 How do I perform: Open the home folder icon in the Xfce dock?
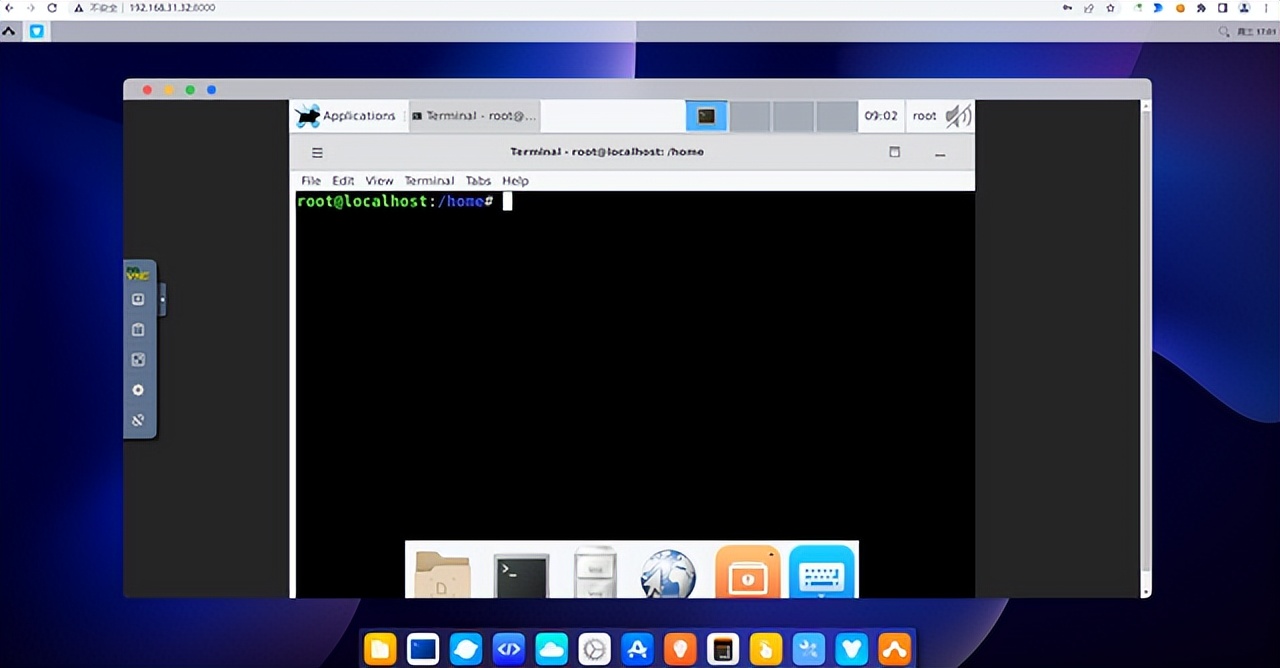click(442, 574)
